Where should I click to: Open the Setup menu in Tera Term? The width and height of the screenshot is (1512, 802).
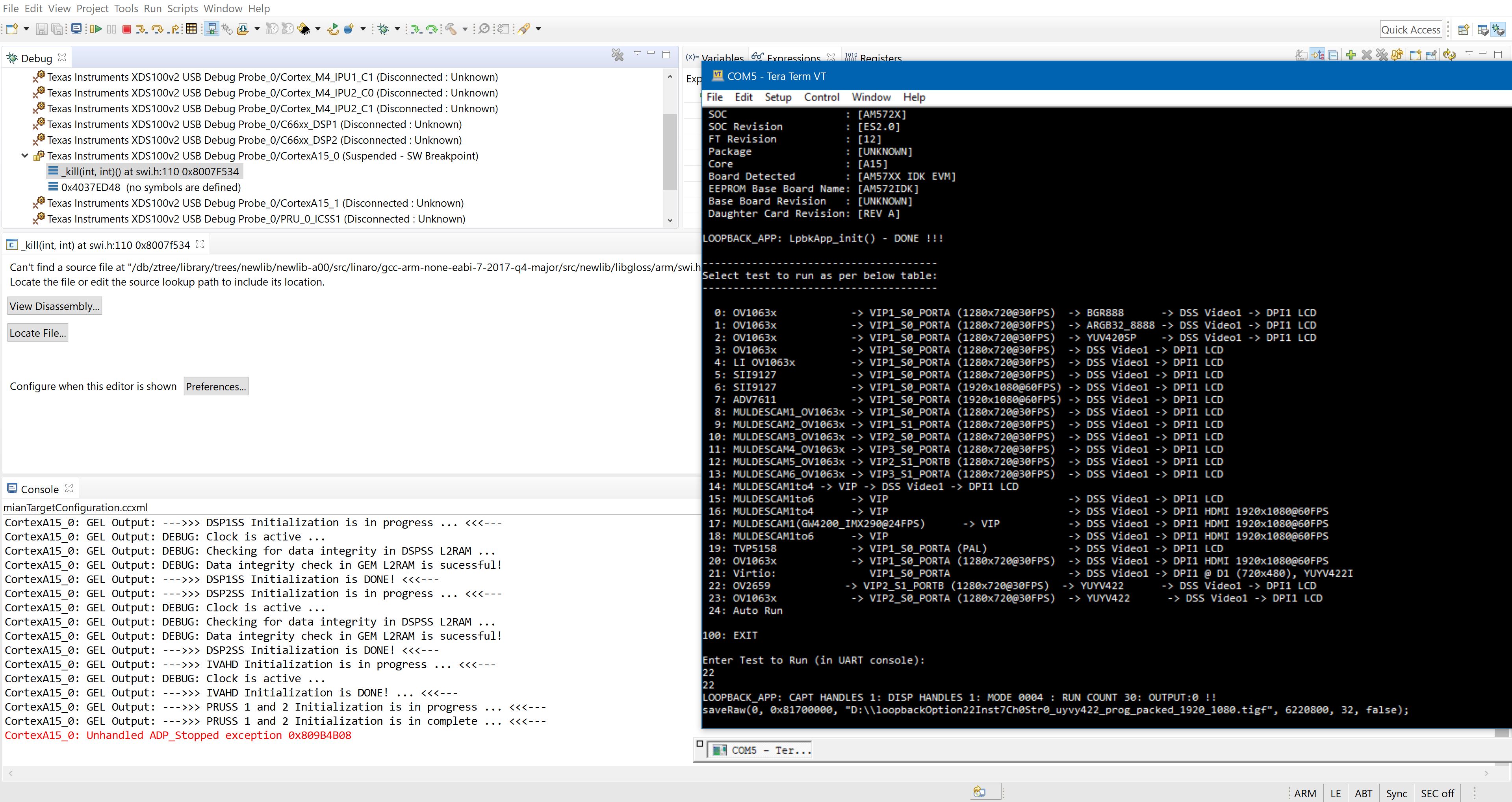[x=778, y=97]
